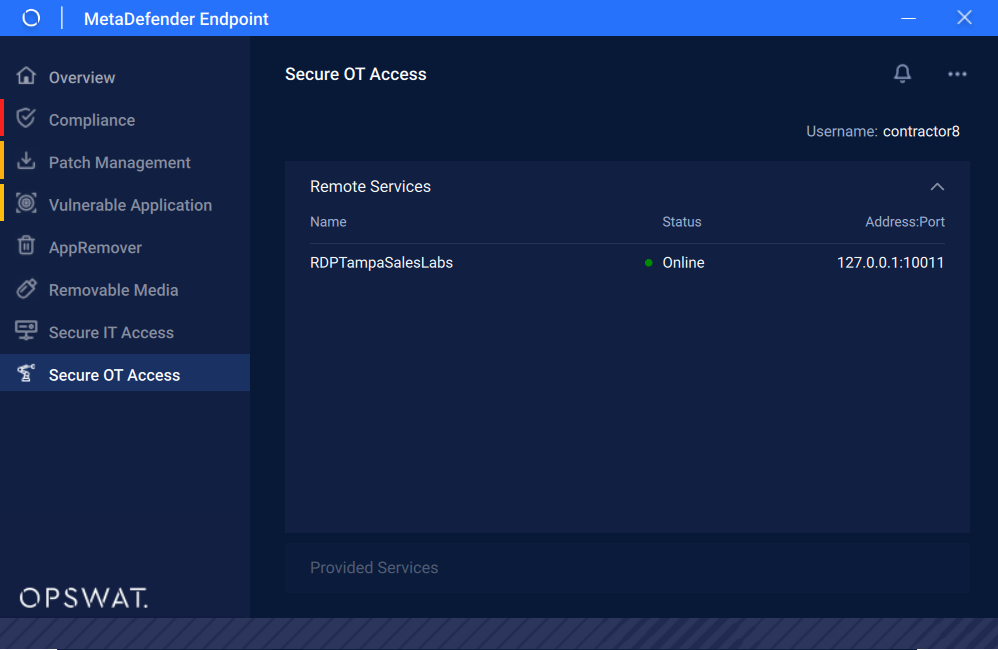Go to the Overview section
Viewport: 998px width, 650px height.
pyautogui.click(x=125, y=77)
